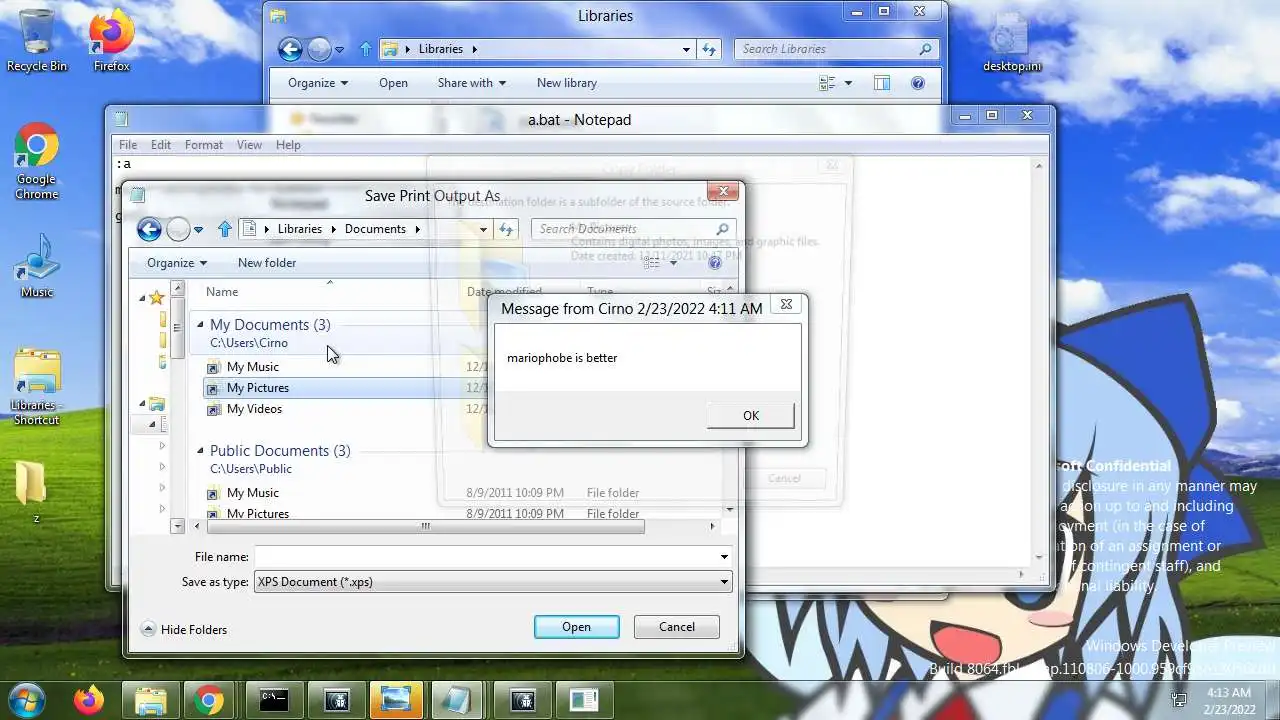Open File menu in Notepad
1280x720 pixels.
click(128, 145)
